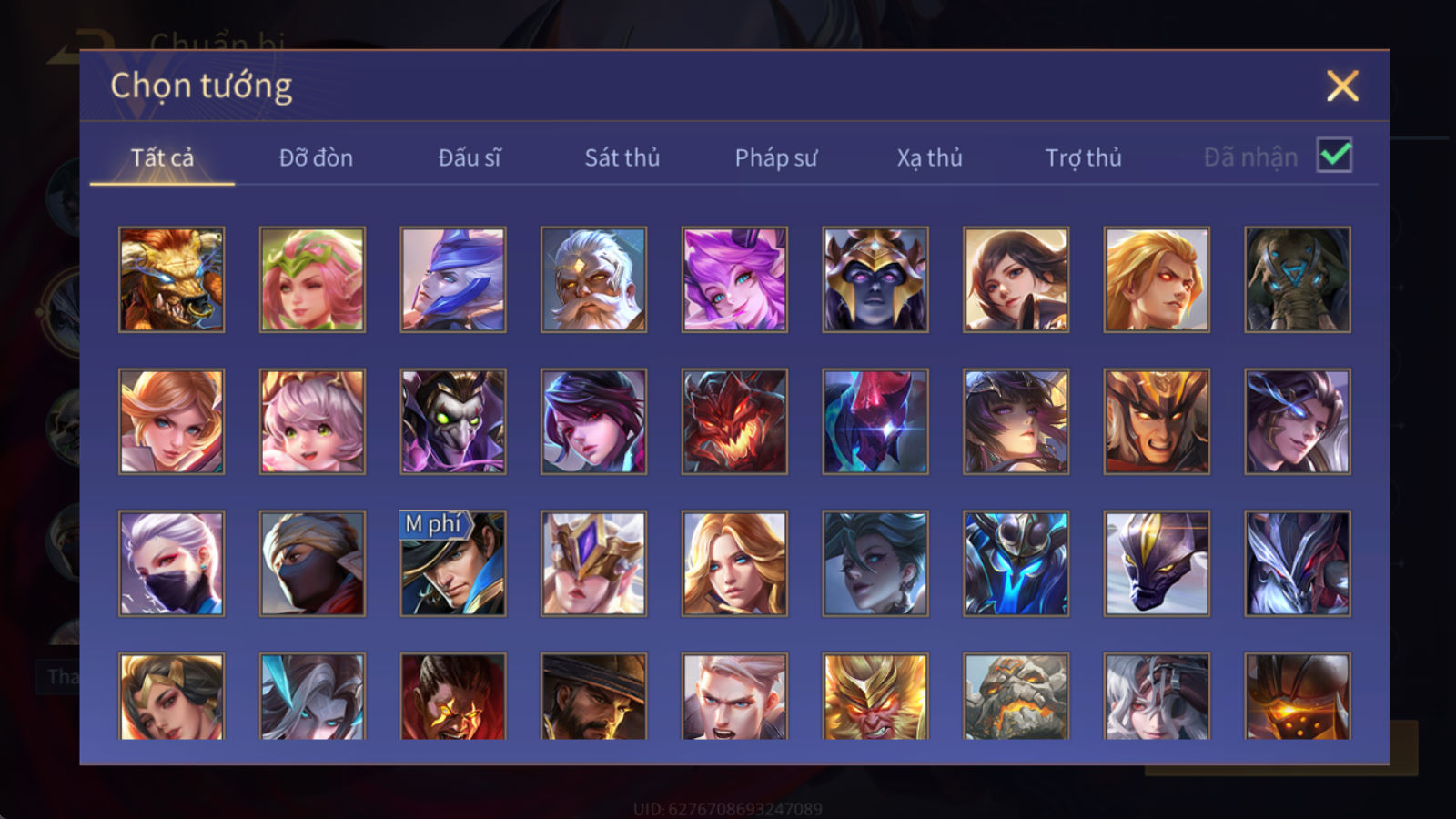Select the pink-haired girl with green headband
The height and width of the screenshot is (819, 1456).
pos(312,279)
